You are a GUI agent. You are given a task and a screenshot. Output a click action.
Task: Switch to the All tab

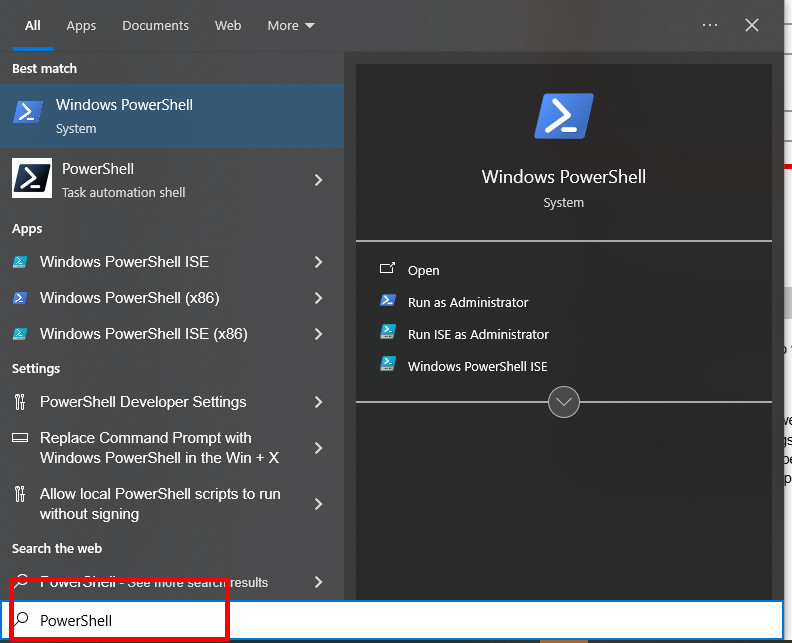tap(33, 25)
